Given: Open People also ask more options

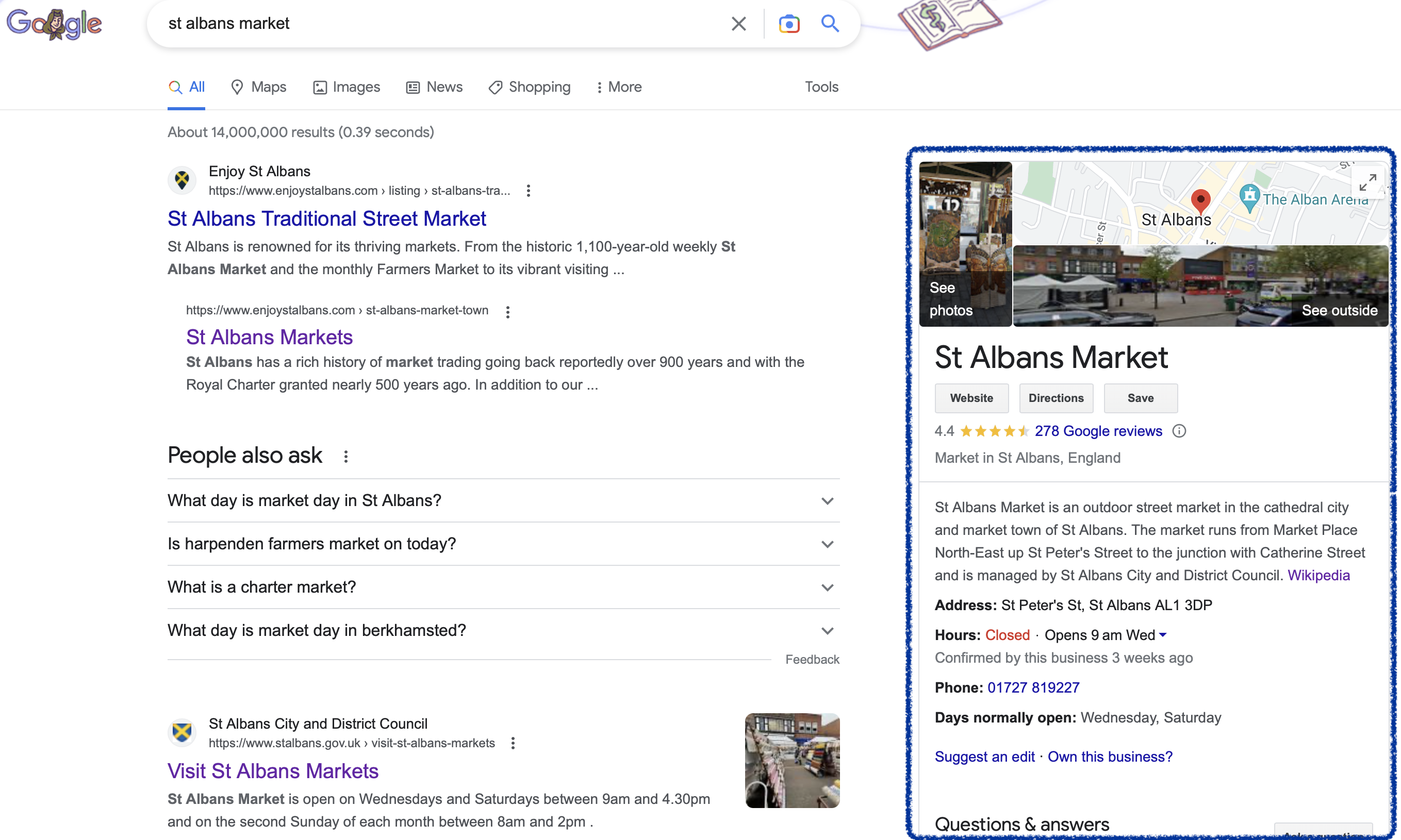Looking at the screenshot, I should pos(345,456).
